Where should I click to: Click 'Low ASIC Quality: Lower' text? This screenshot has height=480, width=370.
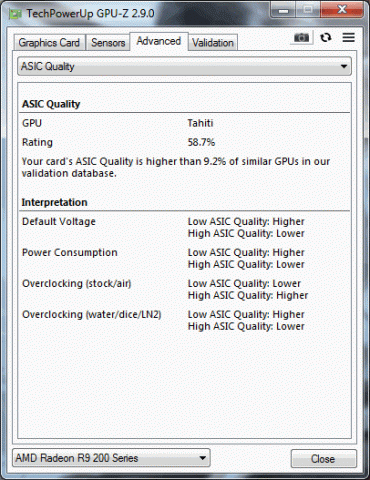tap(244, 283)
